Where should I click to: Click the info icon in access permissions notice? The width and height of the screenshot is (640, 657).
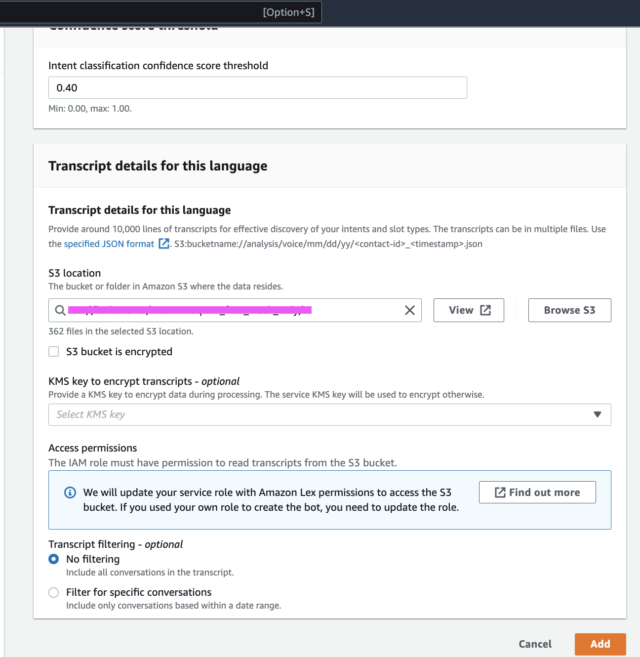(x=70, y=492)
